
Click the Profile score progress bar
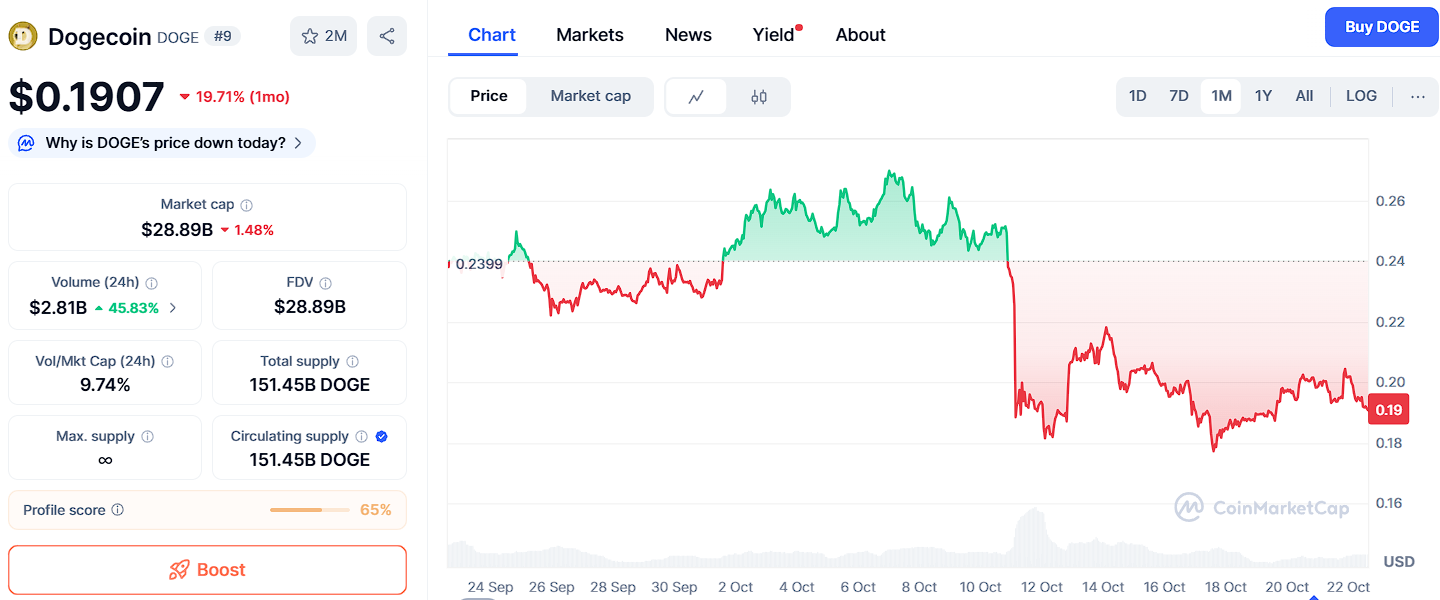click(310, 510)
